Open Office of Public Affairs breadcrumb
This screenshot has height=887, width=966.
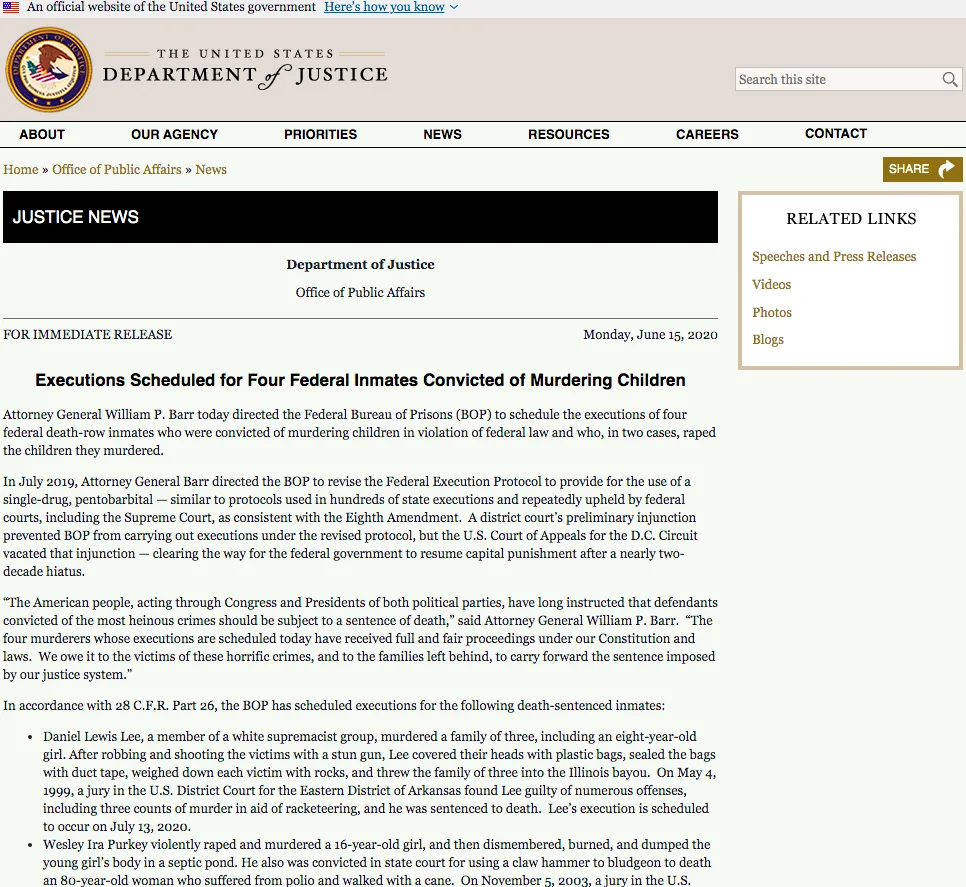point(117,169)
